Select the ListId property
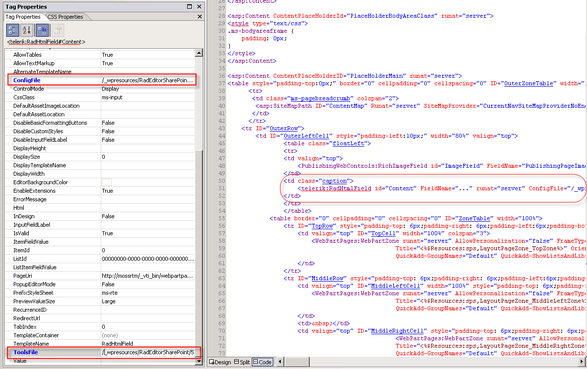The height and width of the screenshot is (369, 587). click(20, 259)
